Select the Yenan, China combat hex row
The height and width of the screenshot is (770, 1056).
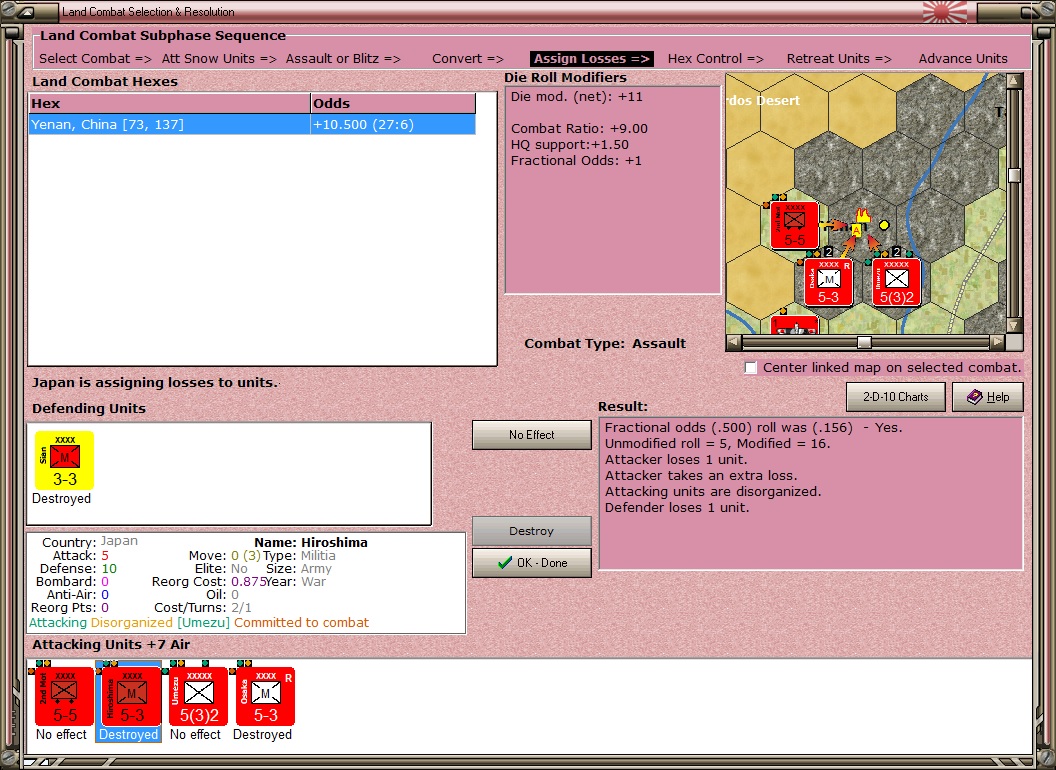tap(252, 125)
